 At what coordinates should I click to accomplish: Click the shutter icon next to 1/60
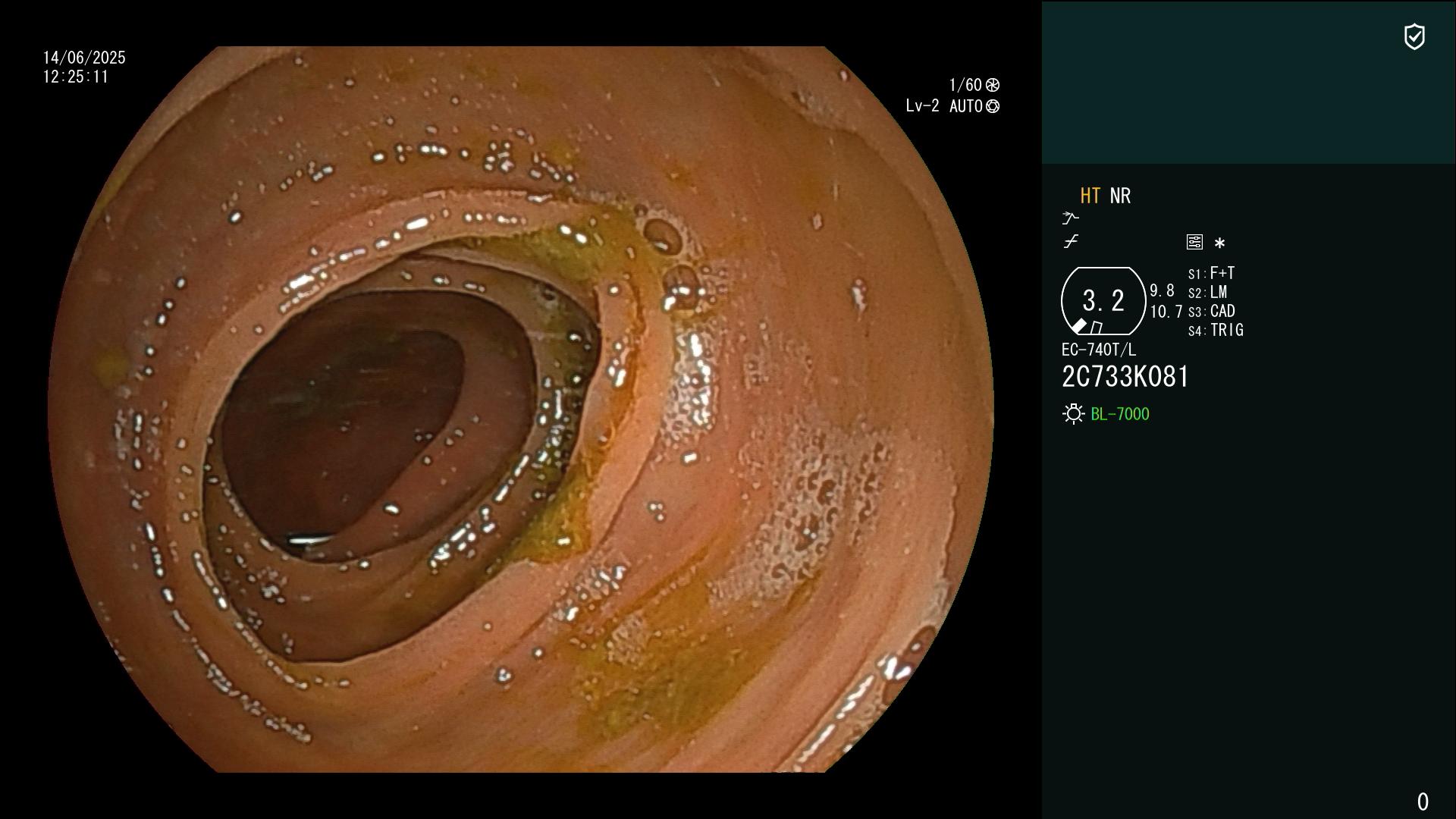tap(993, 85)
